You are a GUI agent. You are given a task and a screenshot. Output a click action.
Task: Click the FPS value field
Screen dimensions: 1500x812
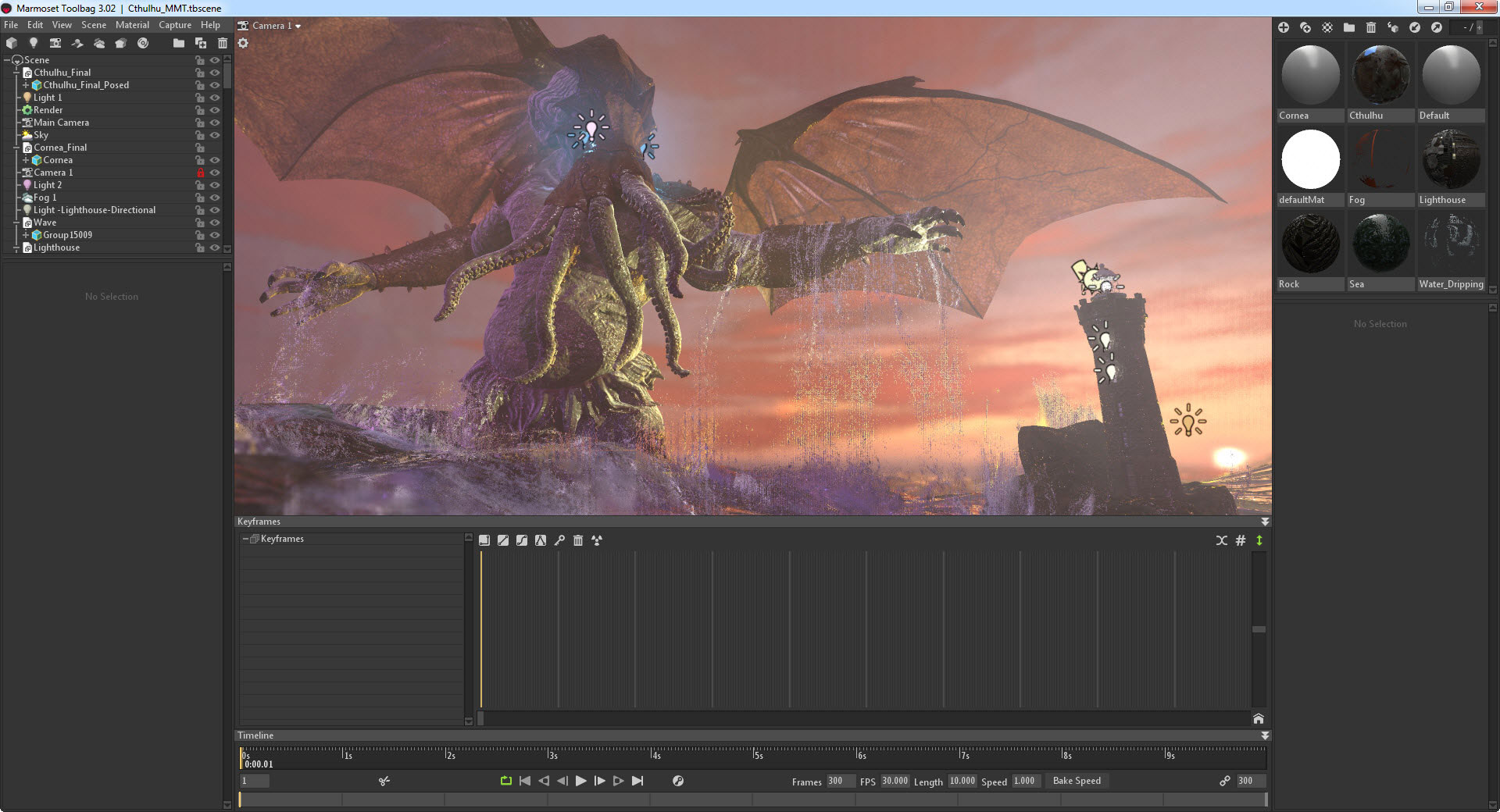(x=895, y=781)
